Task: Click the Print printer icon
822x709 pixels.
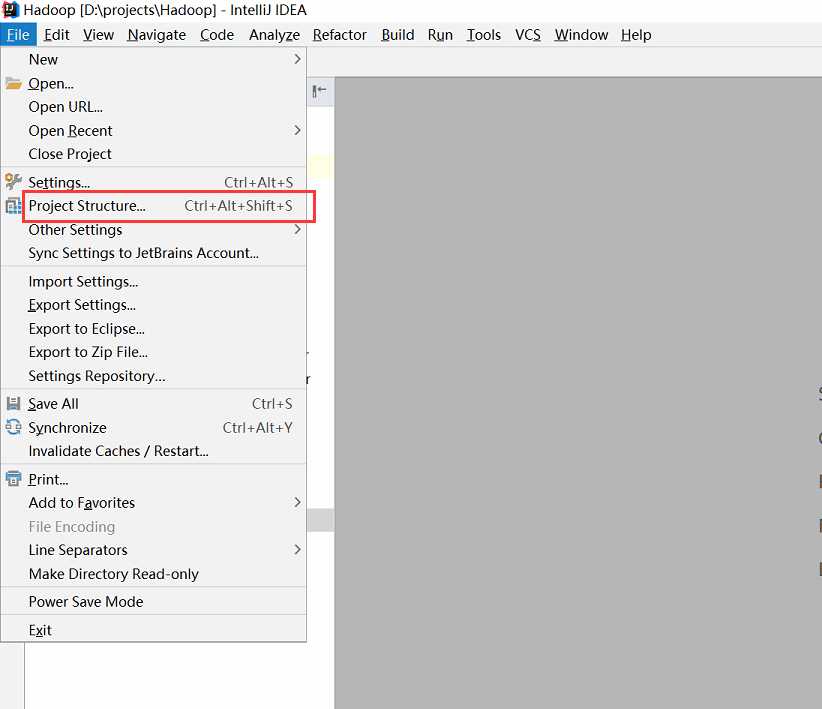Action: click(13, 479)
